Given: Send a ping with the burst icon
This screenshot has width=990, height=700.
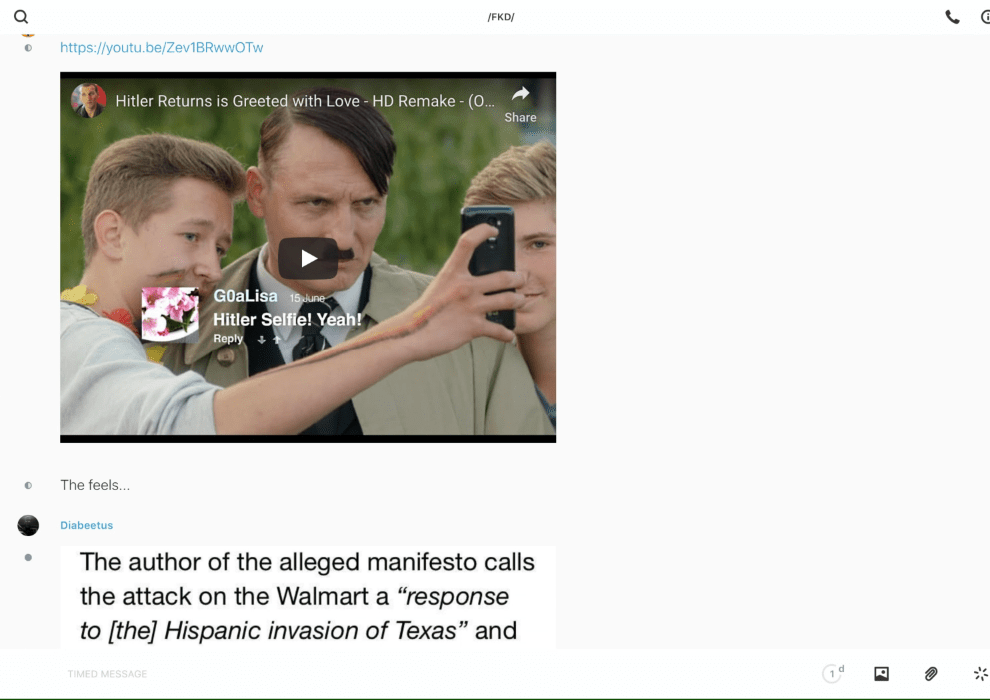Looking at the screenshot, I should point(980,674).
